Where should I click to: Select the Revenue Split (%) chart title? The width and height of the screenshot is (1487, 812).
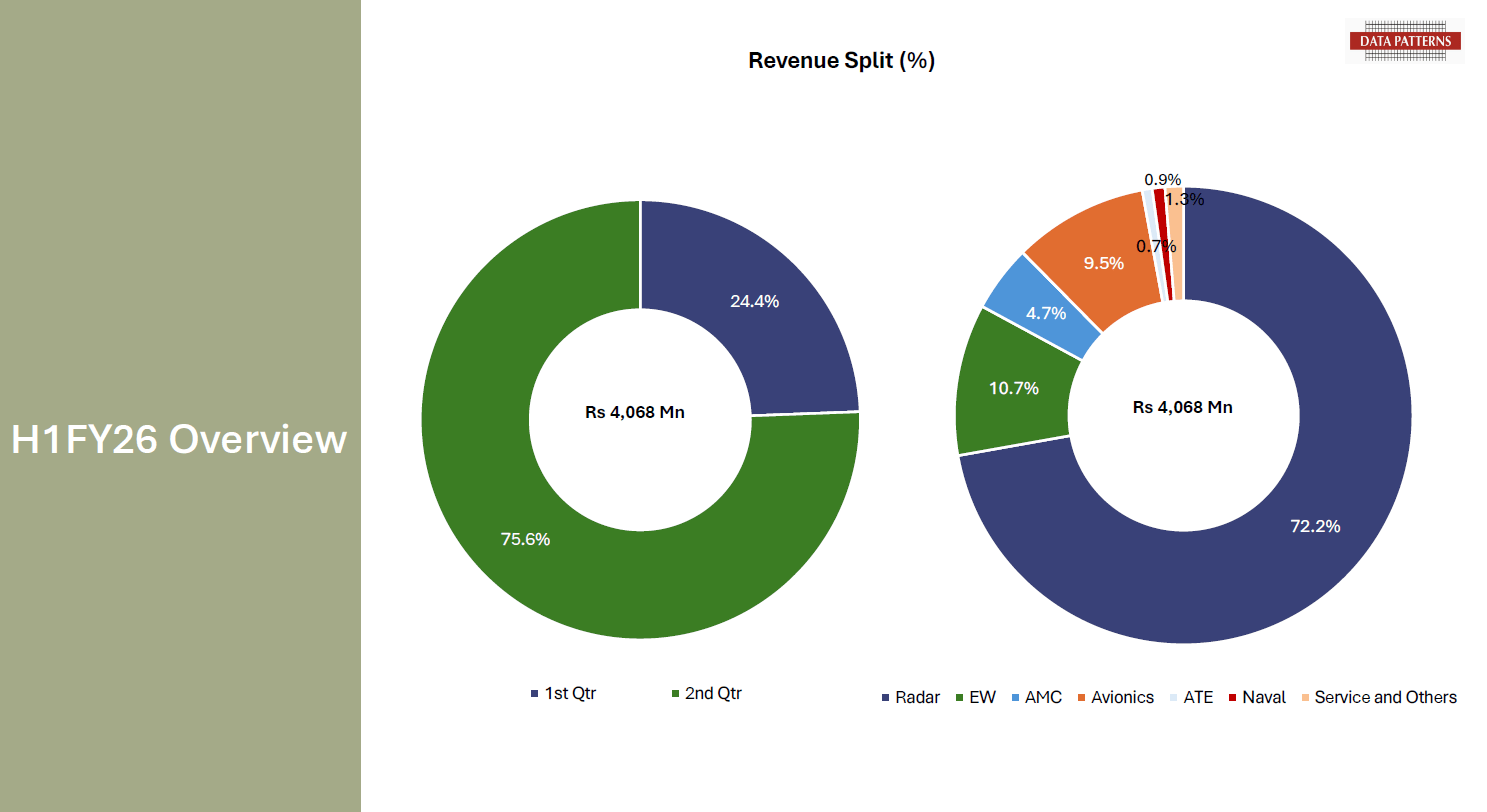[841, 60]
